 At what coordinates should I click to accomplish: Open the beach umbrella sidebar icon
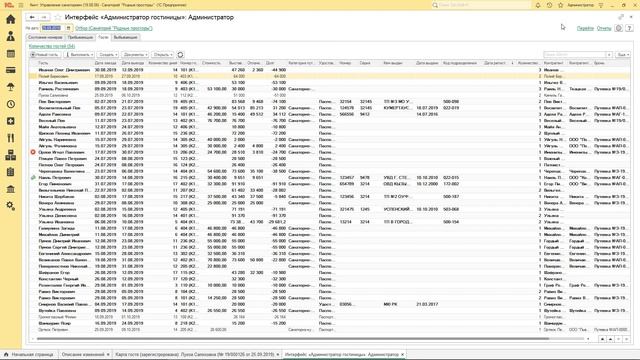point(11,87)
